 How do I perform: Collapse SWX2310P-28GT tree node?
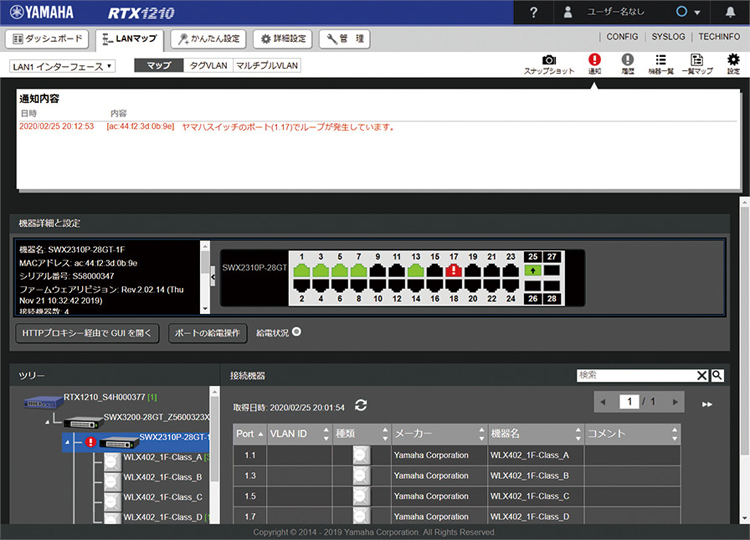[67, 442]
